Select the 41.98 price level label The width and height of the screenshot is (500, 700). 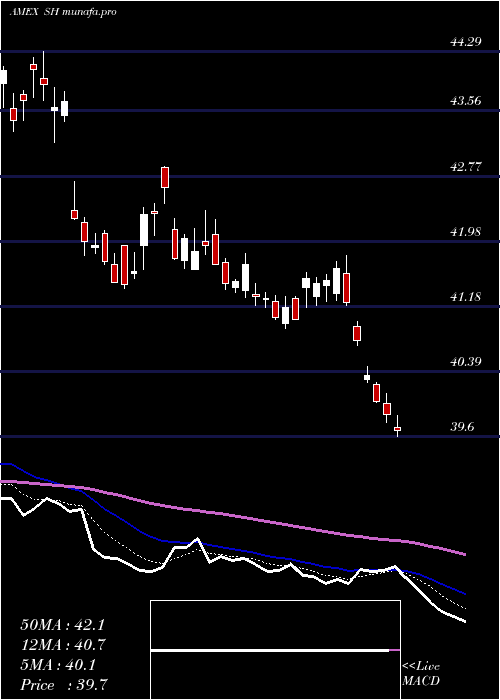click(x=466, y=232)
